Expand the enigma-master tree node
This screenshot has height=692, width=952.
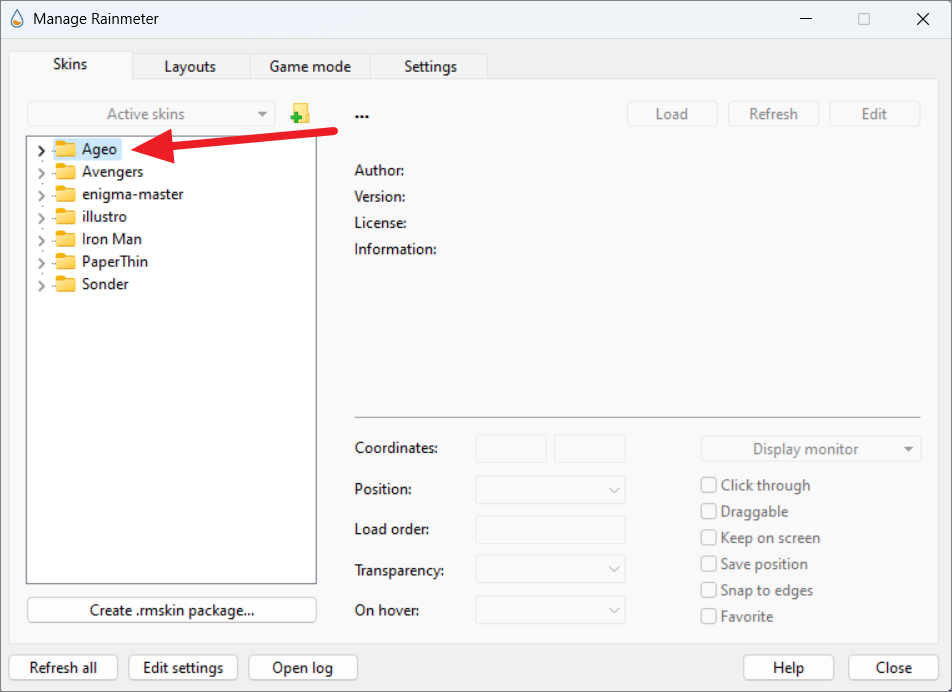[41, 195]
